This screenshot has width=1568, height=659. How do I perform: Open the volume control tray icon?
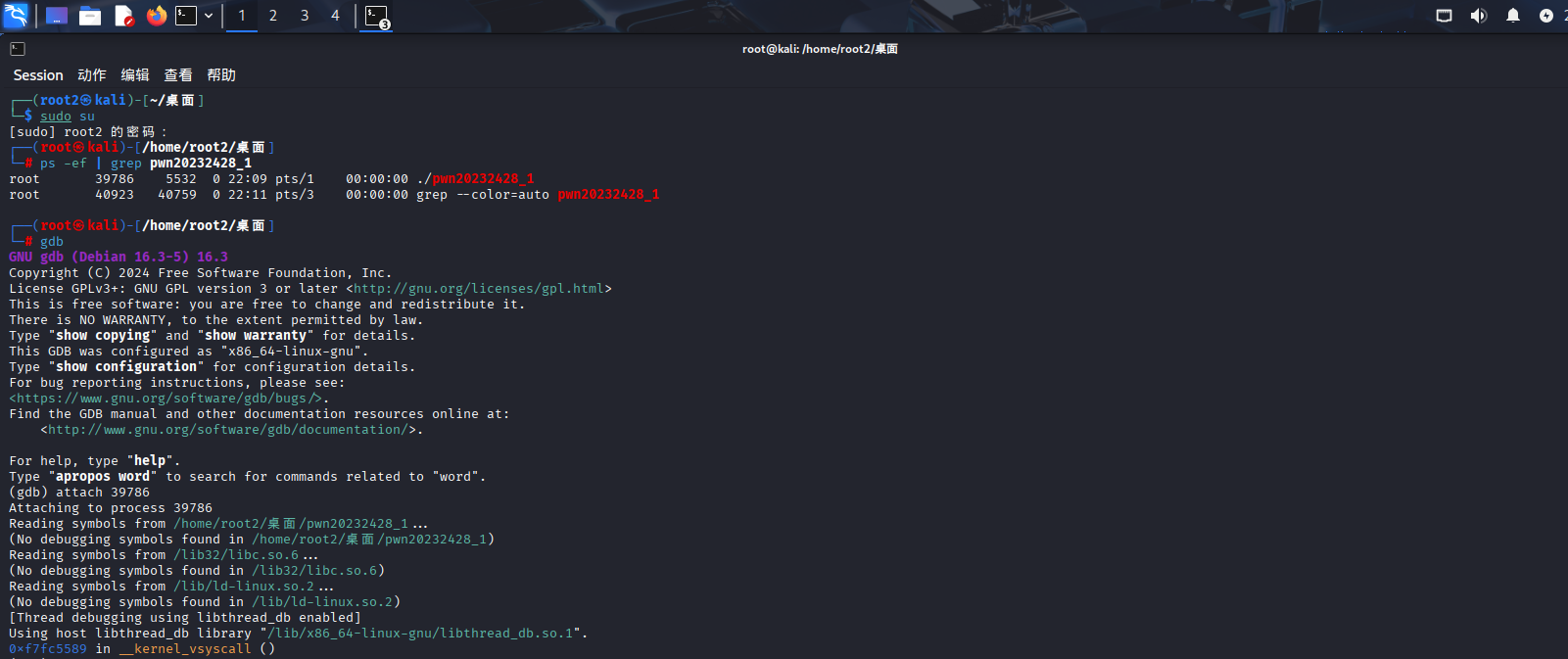pos(1479,16)
